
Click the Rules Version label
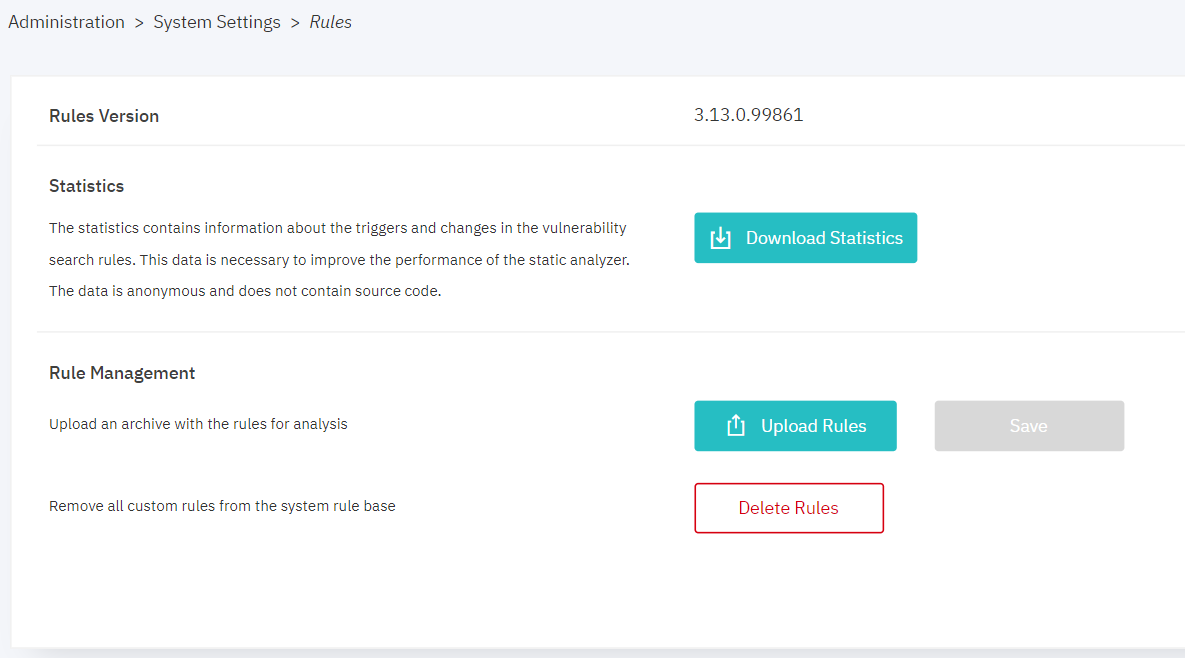(104, 116)
